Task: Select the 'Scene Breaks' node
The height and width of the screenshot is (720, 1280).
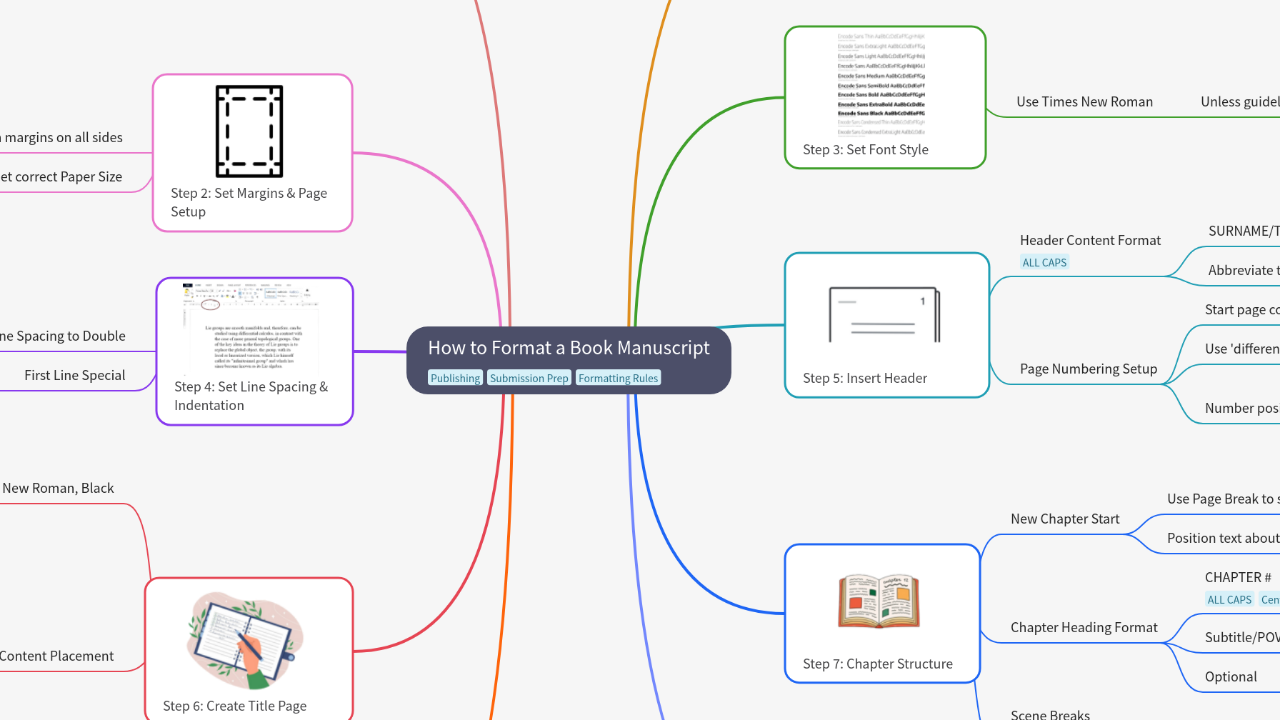Action: point(1049,714)
